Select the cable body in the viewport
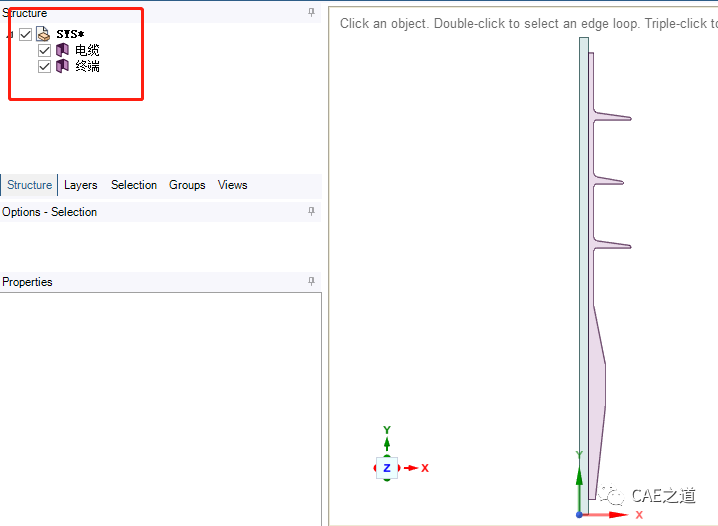This screenshot has width=718, height=526. coord(584,275)
